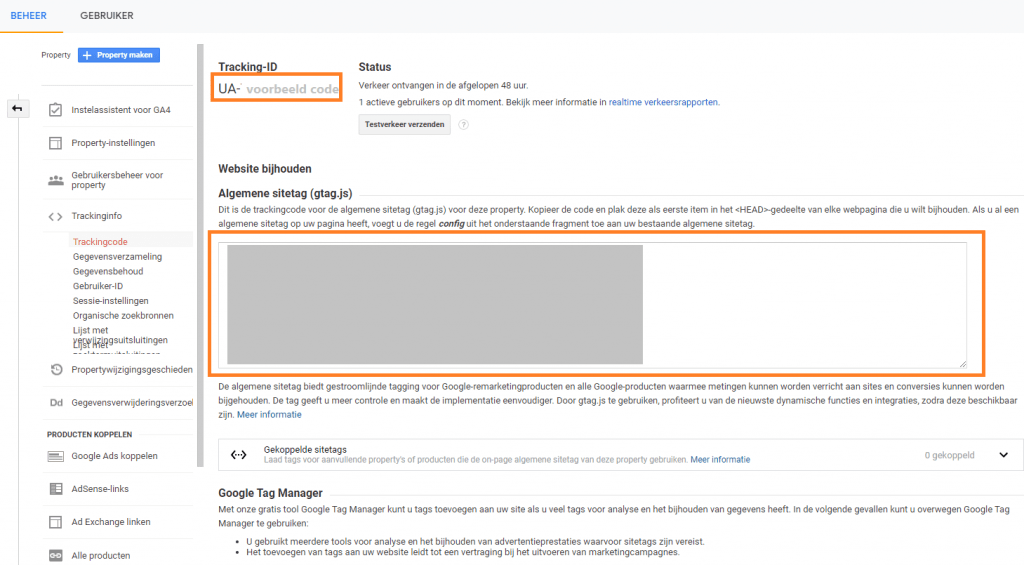Viewport: 1024px width, 565px height.
Task: Click the Trackinginfo code brackets icon
Action: [x=56, y=216]
